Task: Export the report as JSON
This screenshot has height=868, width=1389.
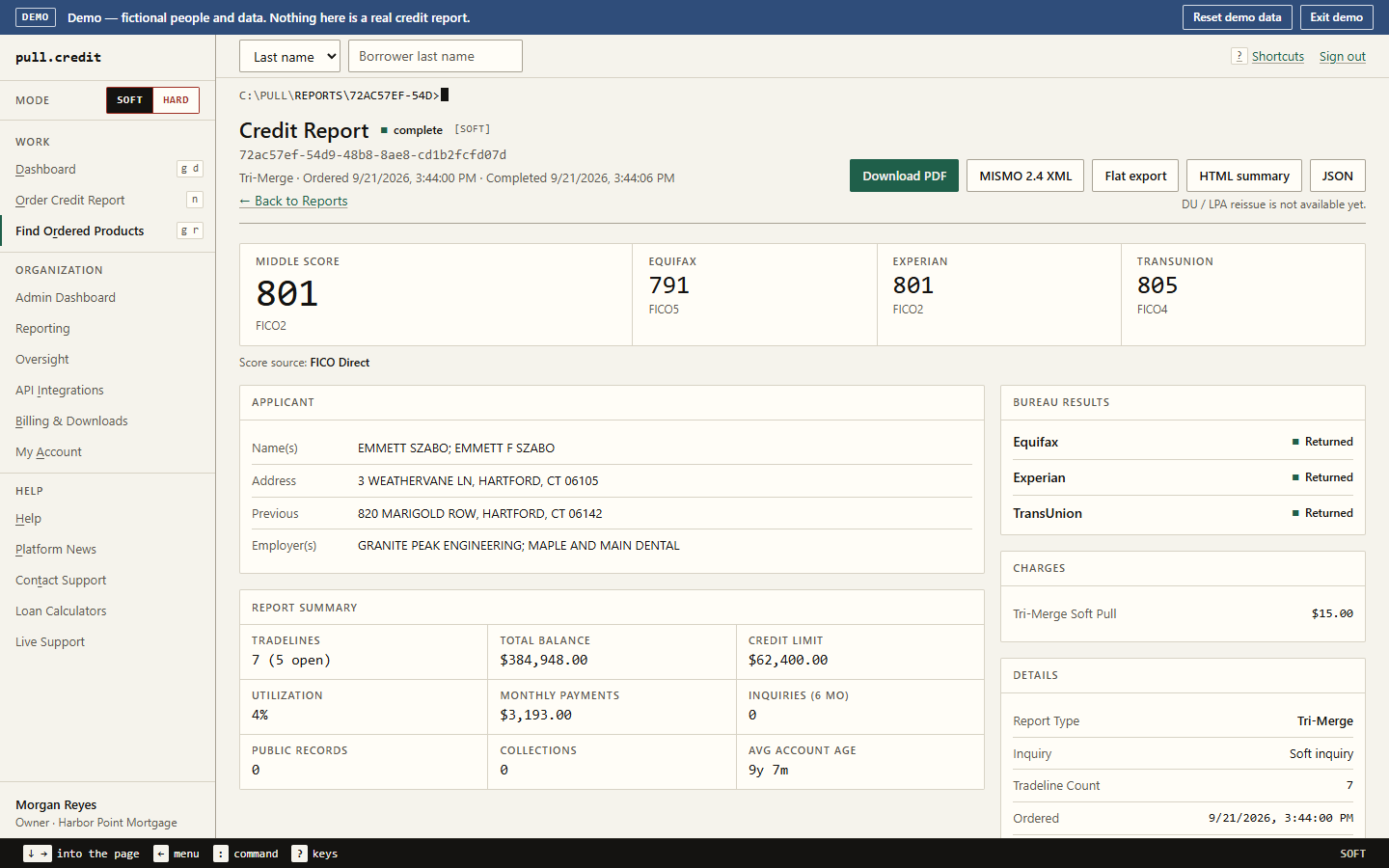Action: point(1338,176)
